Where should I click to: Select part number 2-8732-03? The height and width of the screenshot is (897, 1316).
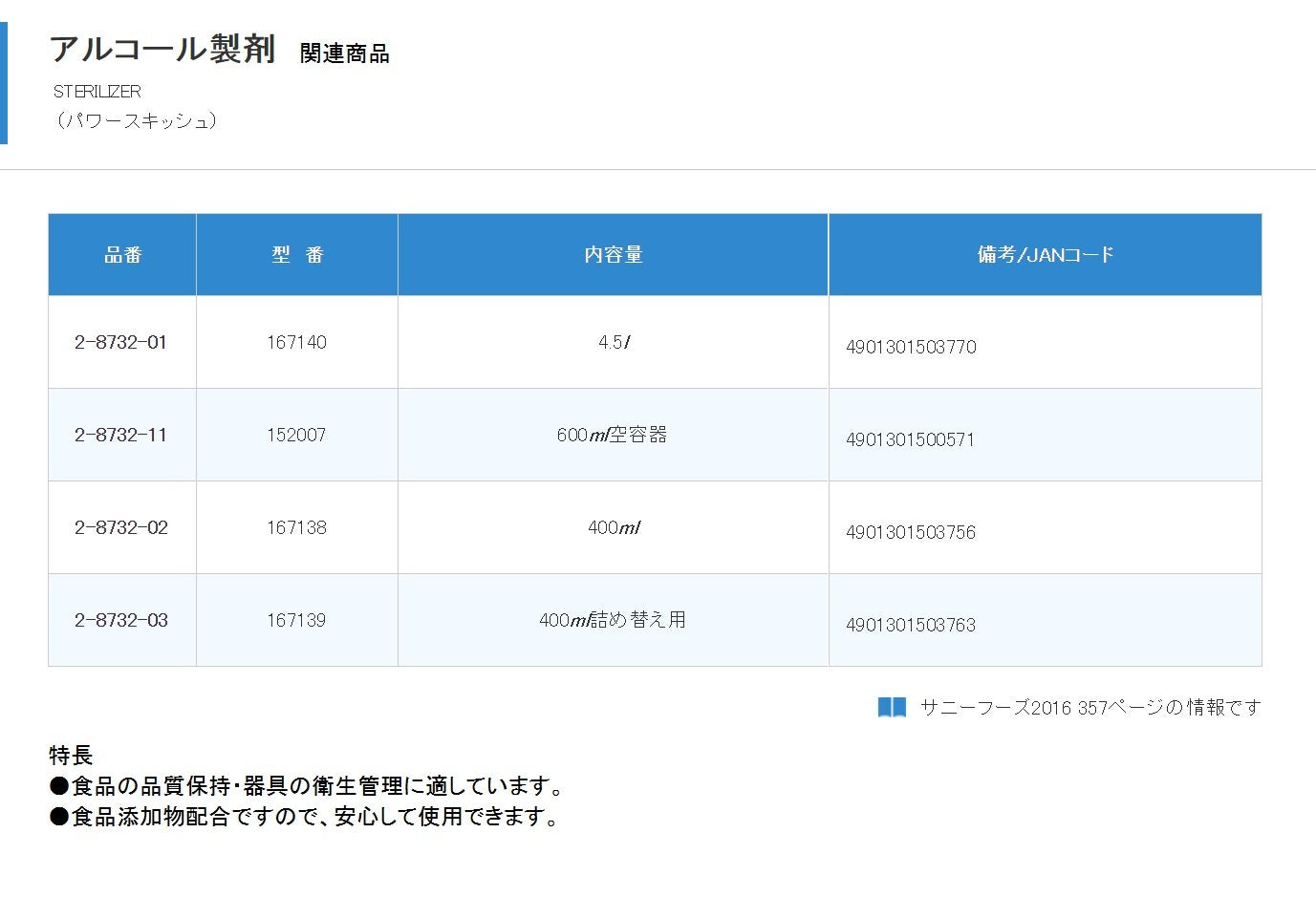(x=121, y=620)
